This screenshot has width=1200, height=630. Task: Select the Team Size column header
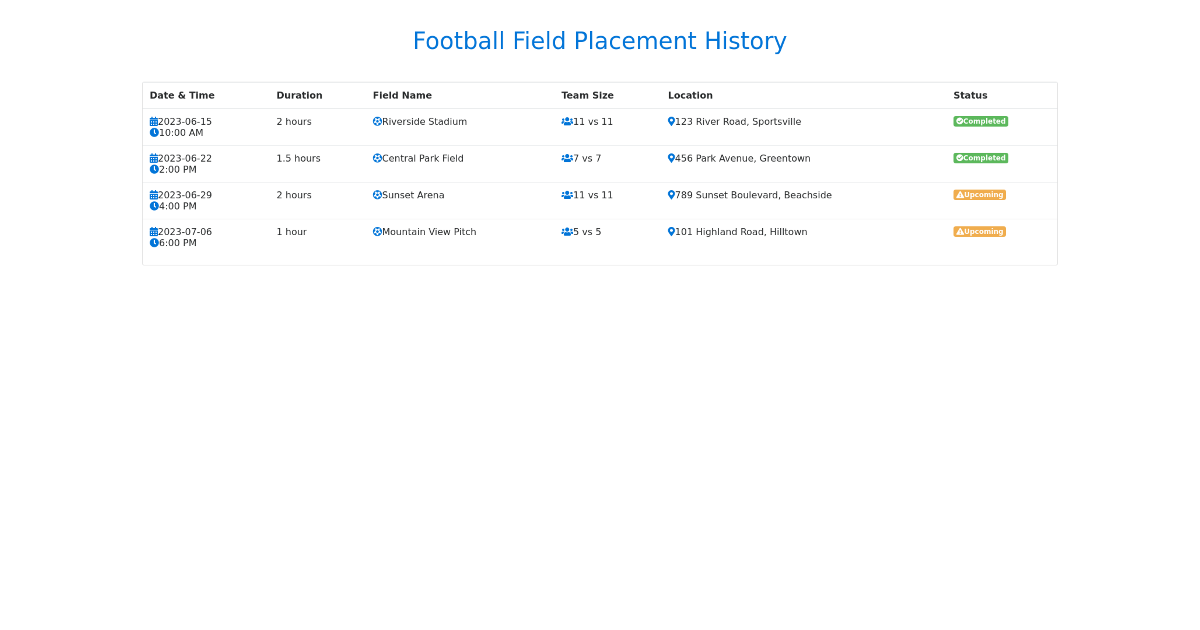pyautogui.click(x=587, y=95)
